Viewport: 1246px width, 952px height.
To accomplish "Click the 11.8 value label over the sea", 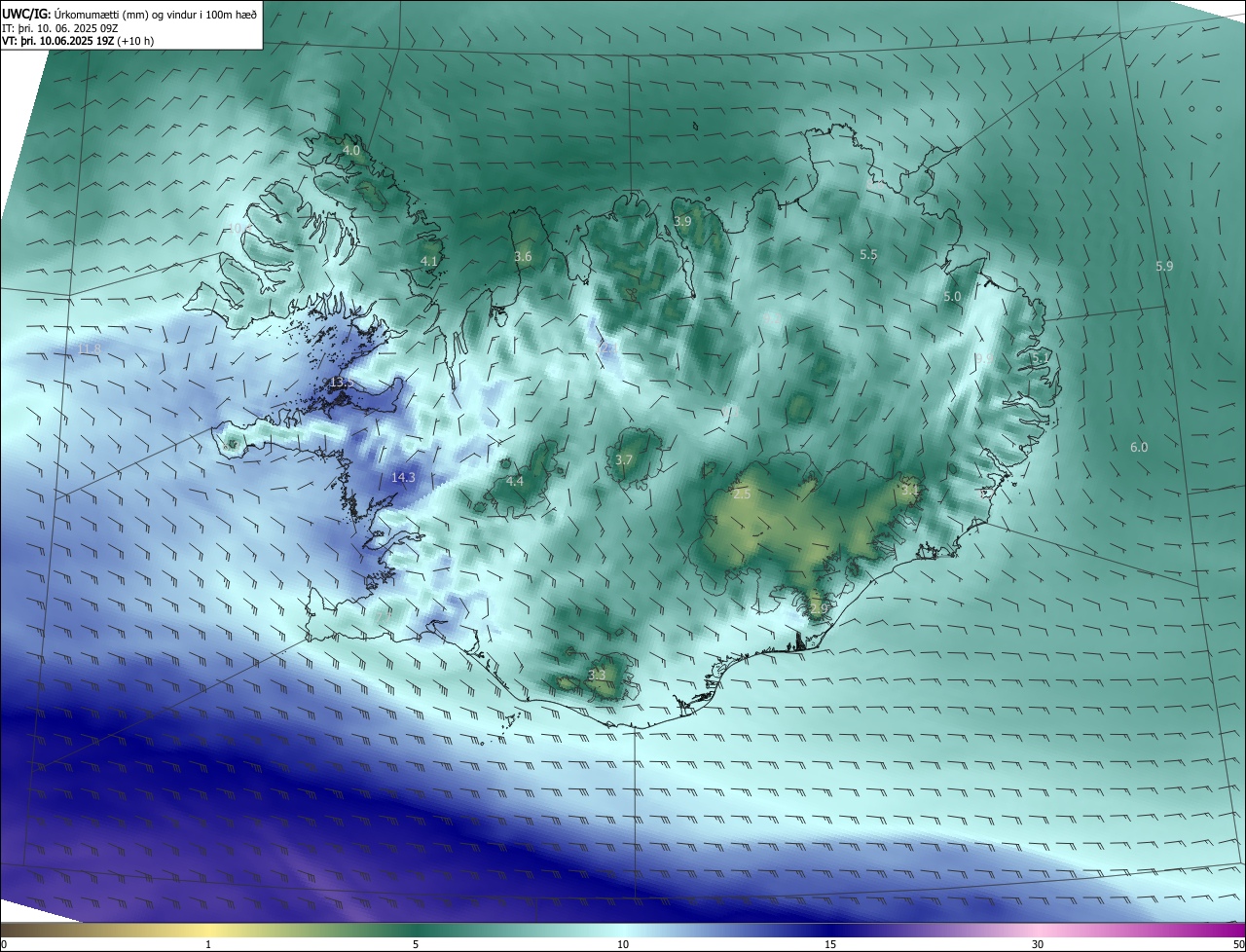I will 89,348.
